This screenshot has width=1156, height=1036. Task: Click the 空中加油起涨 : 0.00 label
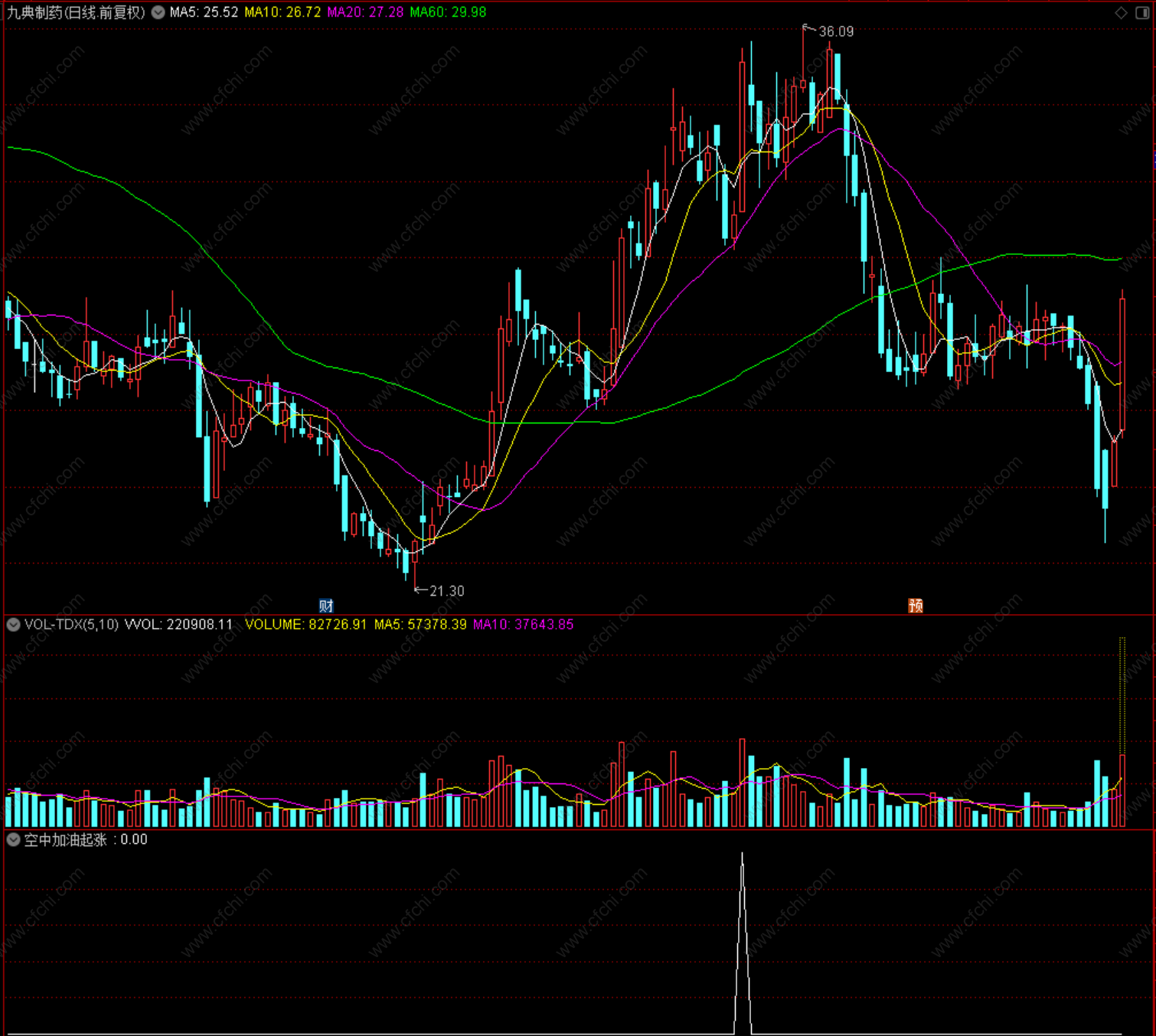[x=86, y=840]
